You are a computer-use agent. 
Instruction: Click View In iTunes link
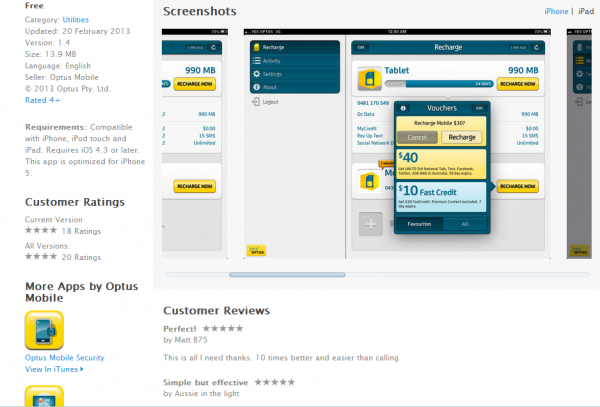coord(54,369)
